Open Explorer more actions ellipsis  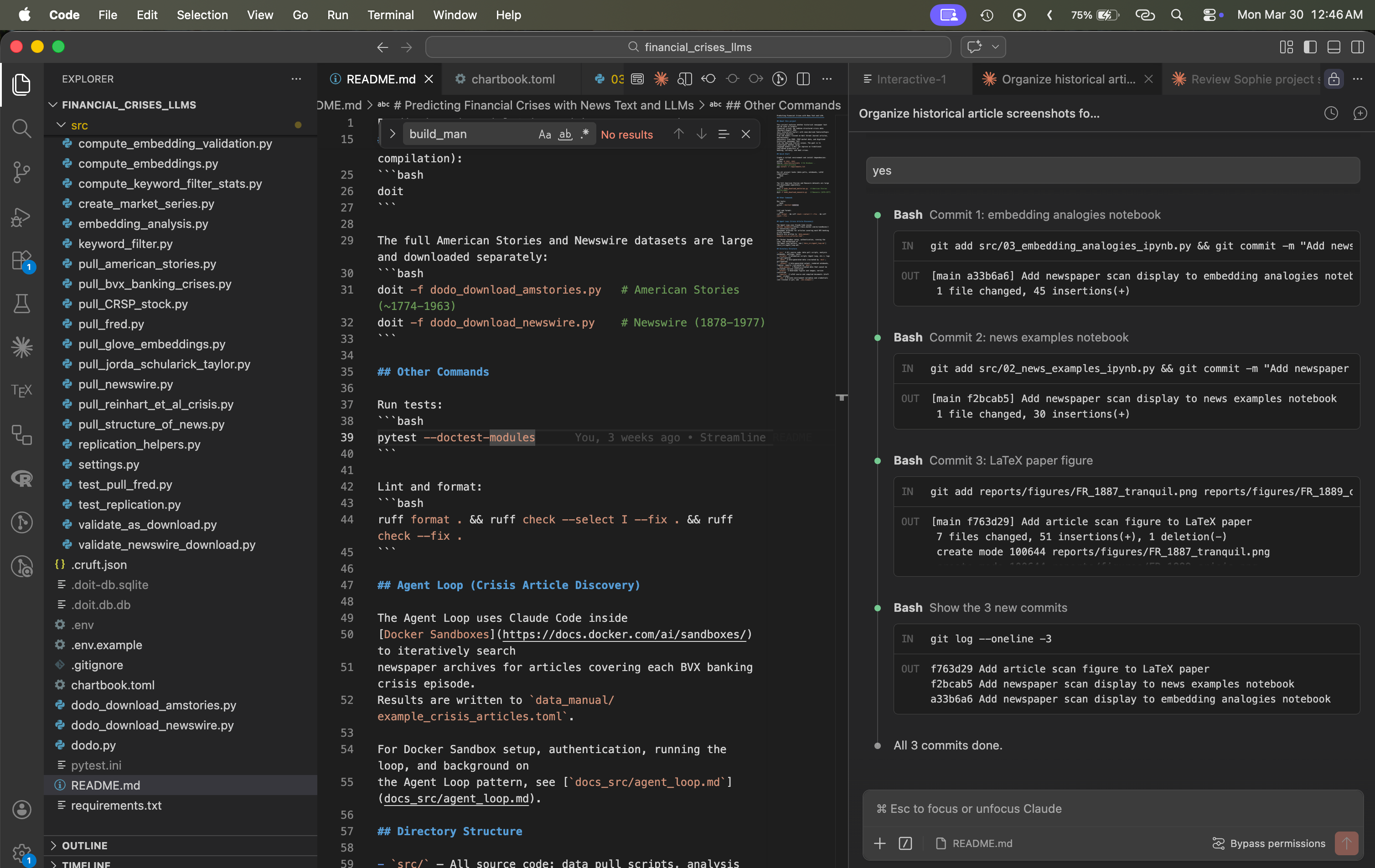(x=296, y=79)
